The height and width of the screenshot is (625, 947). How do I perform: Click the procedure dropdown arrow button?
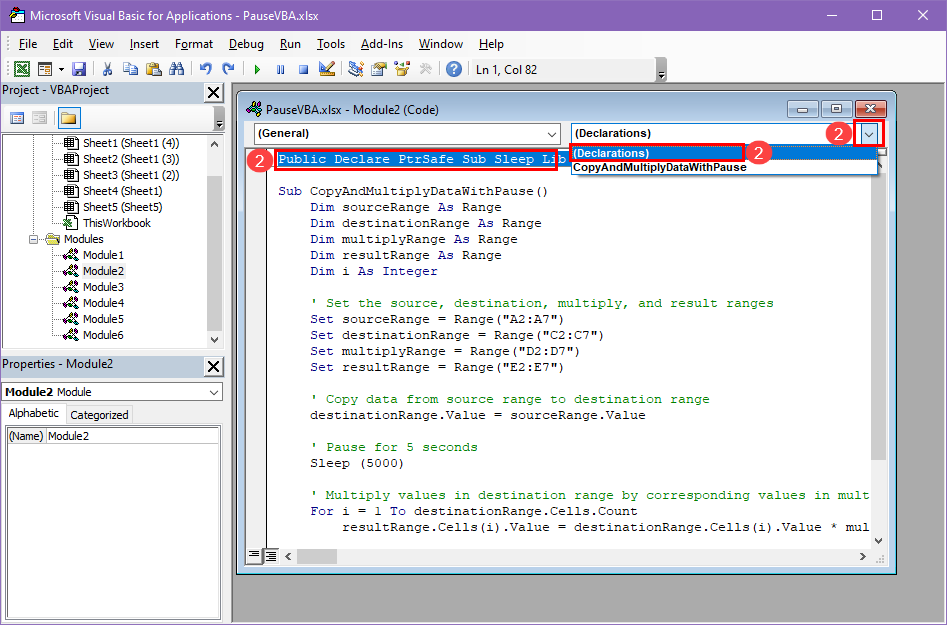click(869, 133)
